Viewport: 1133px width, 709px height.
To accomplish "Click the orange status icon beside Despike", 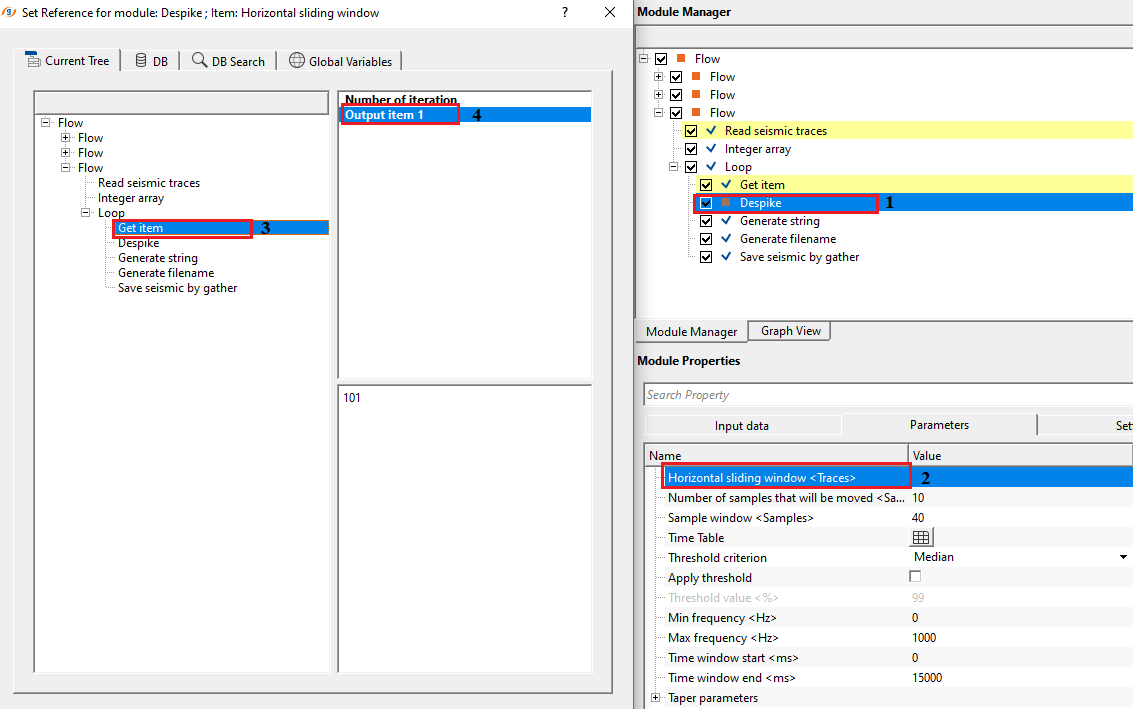I will (726, 203).
